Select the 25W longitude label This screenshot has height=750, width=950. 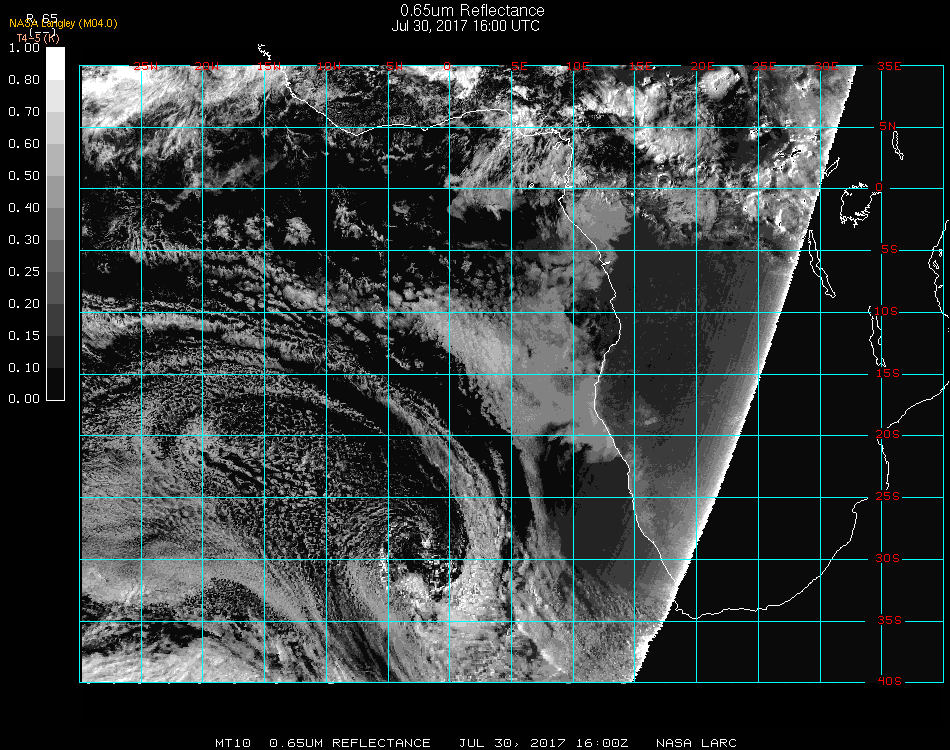click(145, 66)
